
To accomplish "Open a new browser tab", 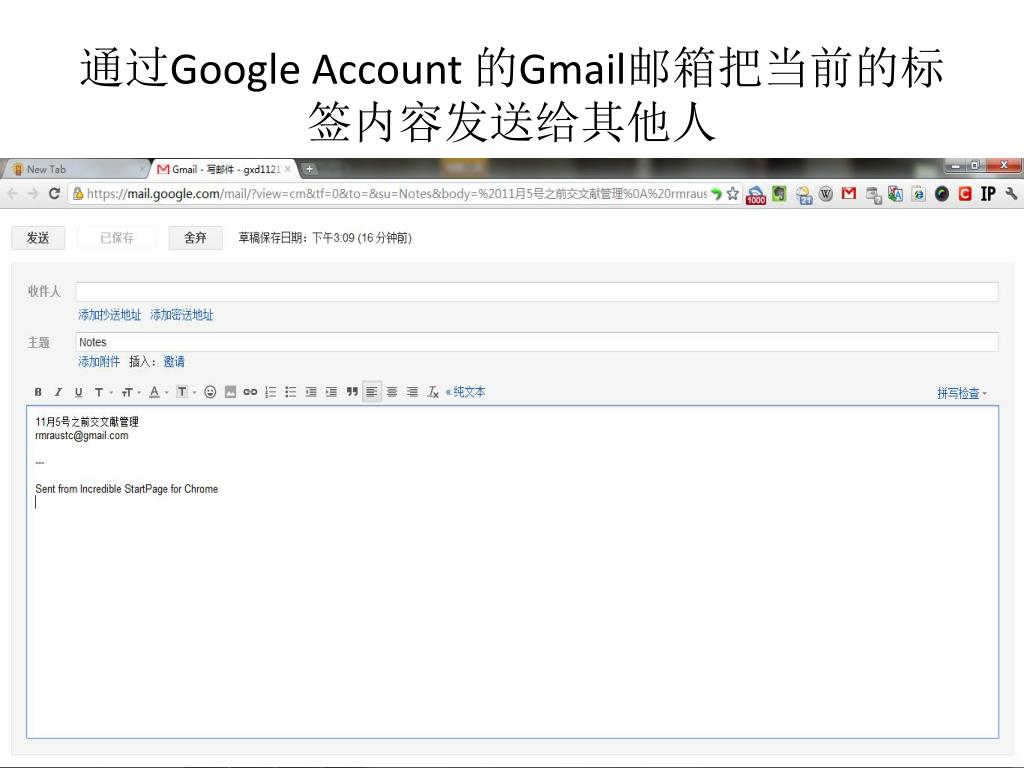I will click(x=310, y=169).
